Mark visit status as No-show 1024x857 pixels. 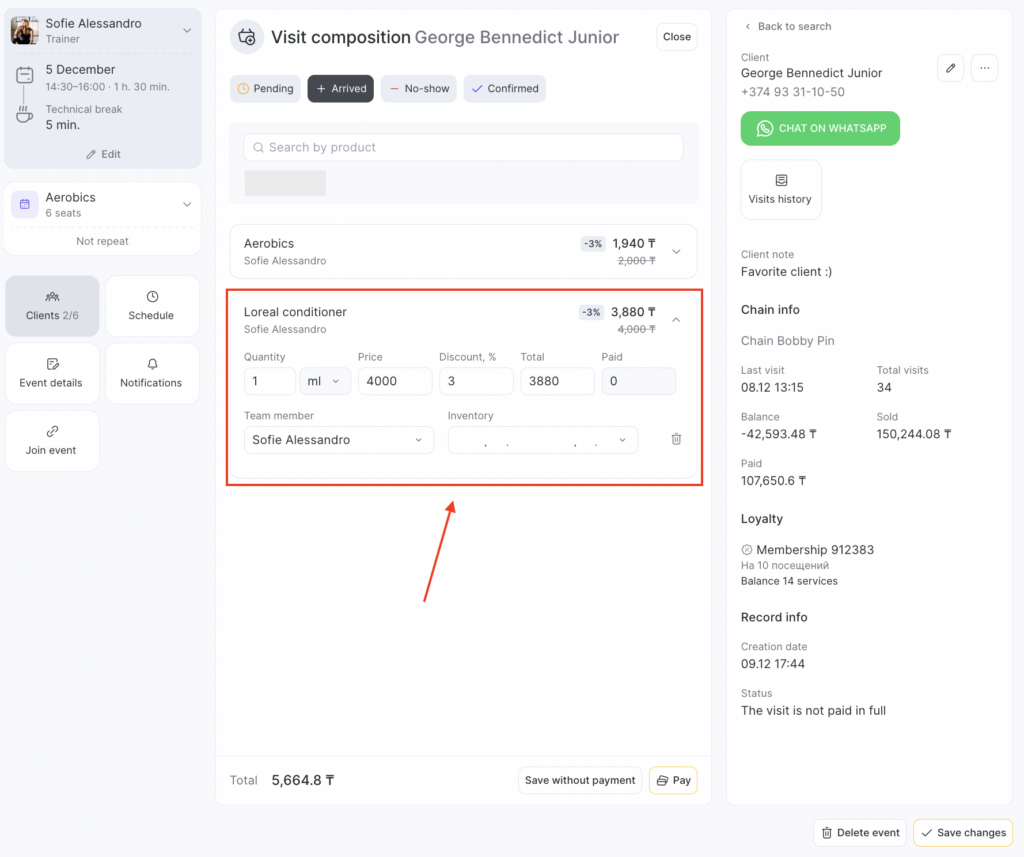pos(418,88)
